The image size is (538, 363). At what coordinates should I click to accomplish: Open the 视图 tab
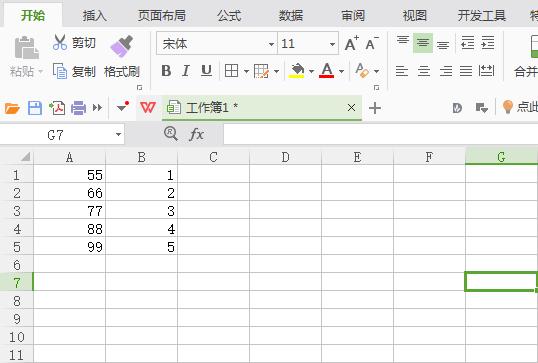(x=415, y=15)
